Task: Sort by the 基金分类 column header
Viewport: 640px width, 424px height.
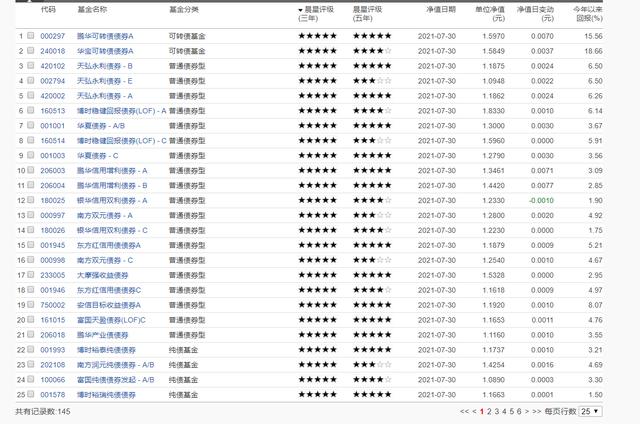Action: point(184,9)
